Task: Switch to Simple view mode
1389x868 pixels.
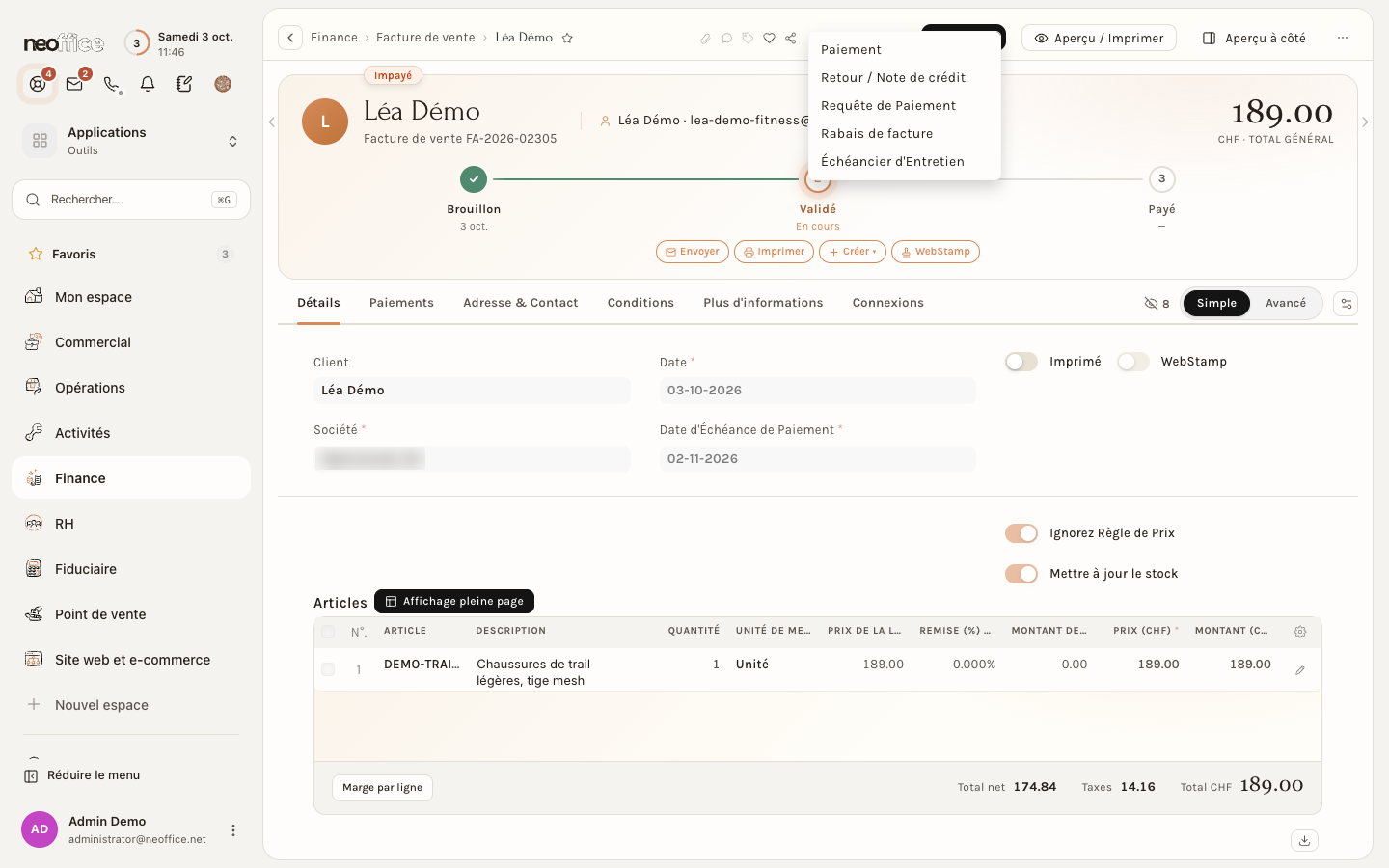Action: tap(1216, 303)
